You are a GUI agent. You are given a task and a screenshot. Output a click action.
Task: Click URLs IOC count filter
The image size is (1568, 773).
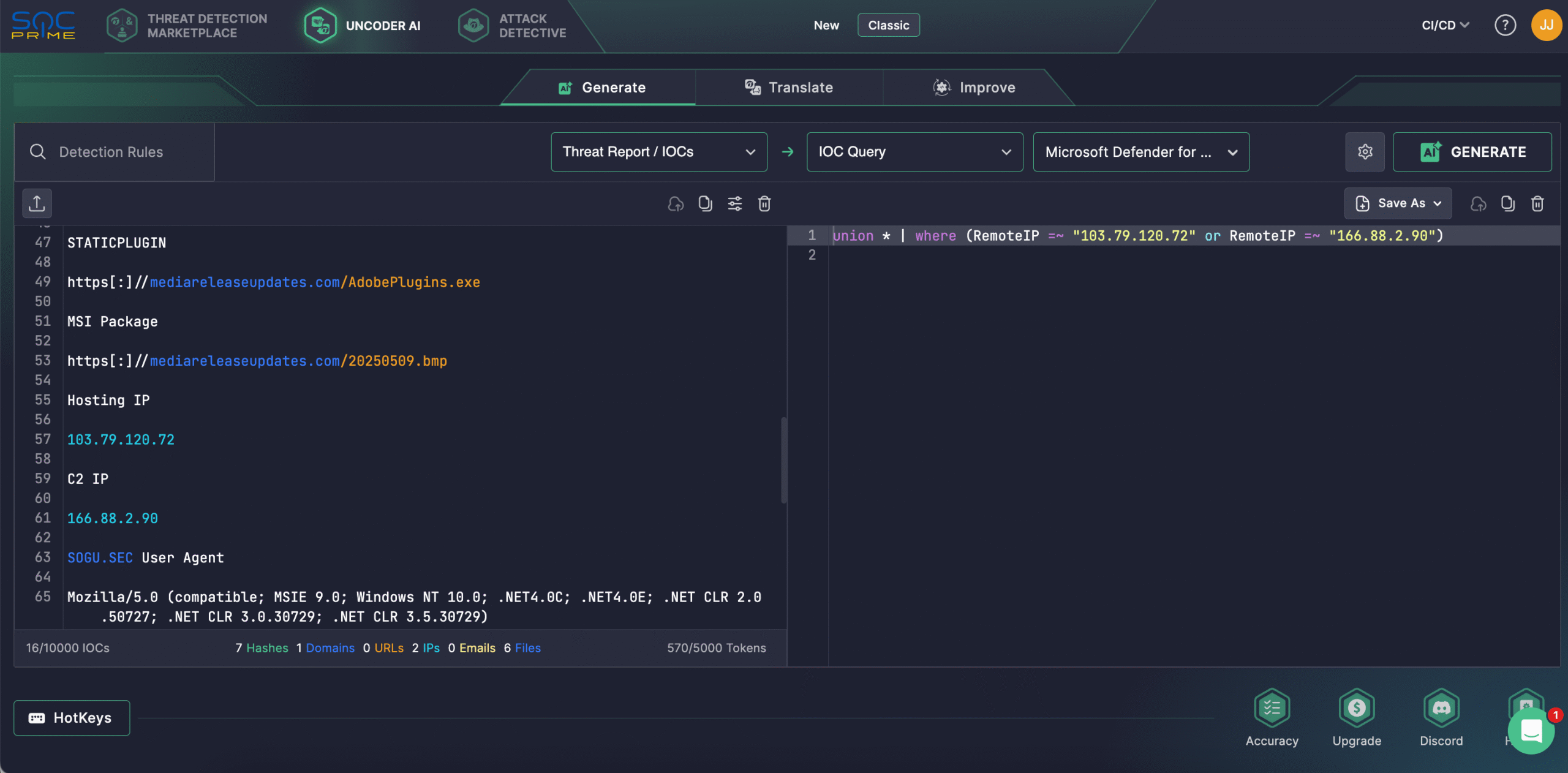point(383,648)
